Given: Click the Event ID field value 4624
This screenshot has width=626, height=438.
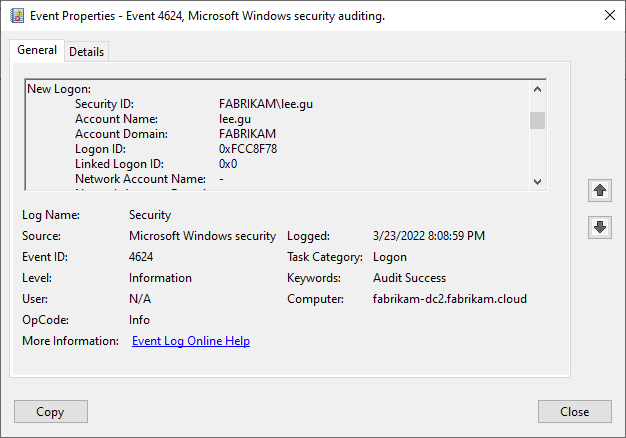Looking at the screenshot, I should pos(141,257).
